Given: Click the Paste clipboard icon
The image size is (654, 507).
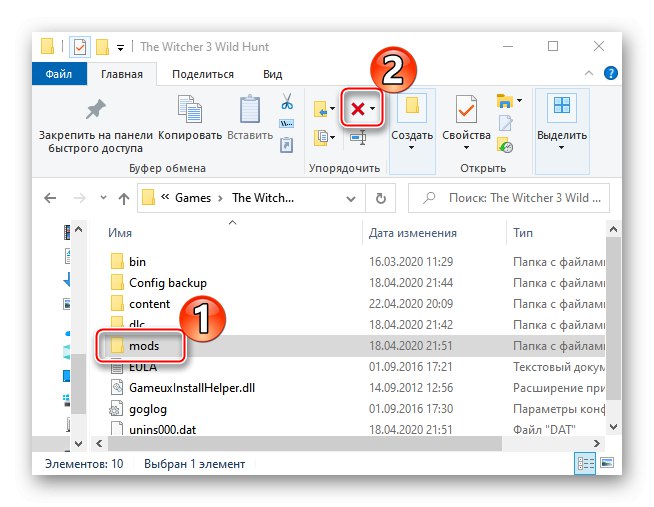Looking at the screenshot, I should tap(249, 109).
